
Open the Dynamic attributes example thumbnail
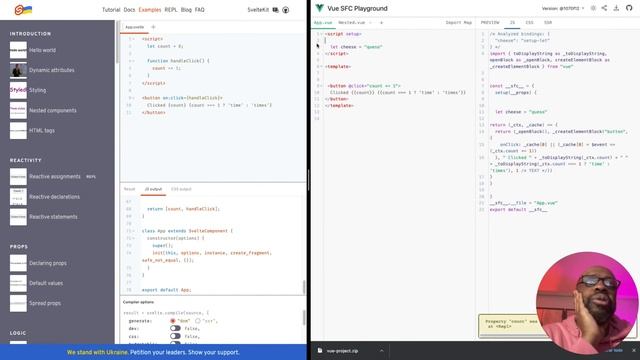tap(18, 70)
